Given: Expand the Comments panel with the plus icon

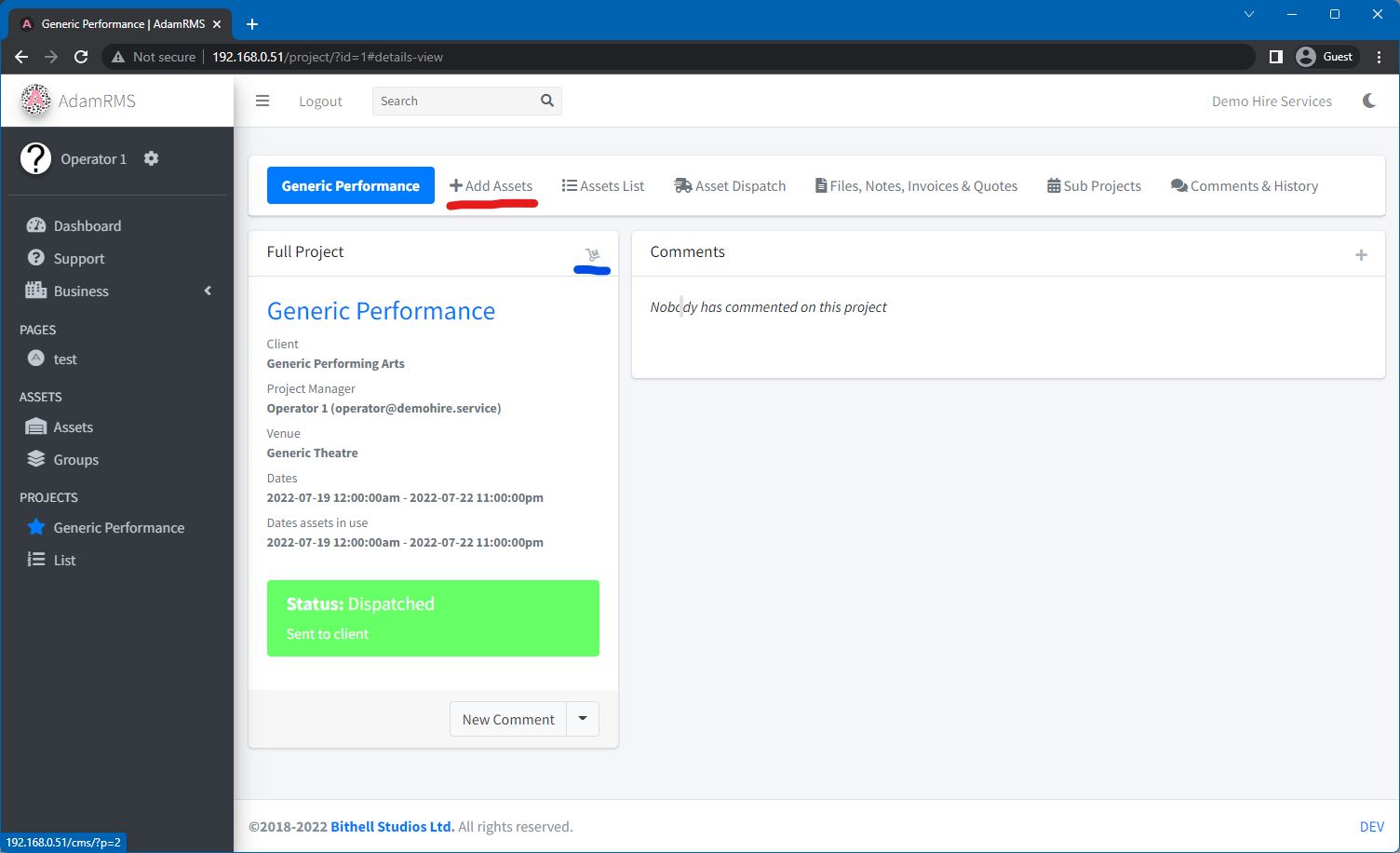Looking at the screenshot, I should 1361,253.
